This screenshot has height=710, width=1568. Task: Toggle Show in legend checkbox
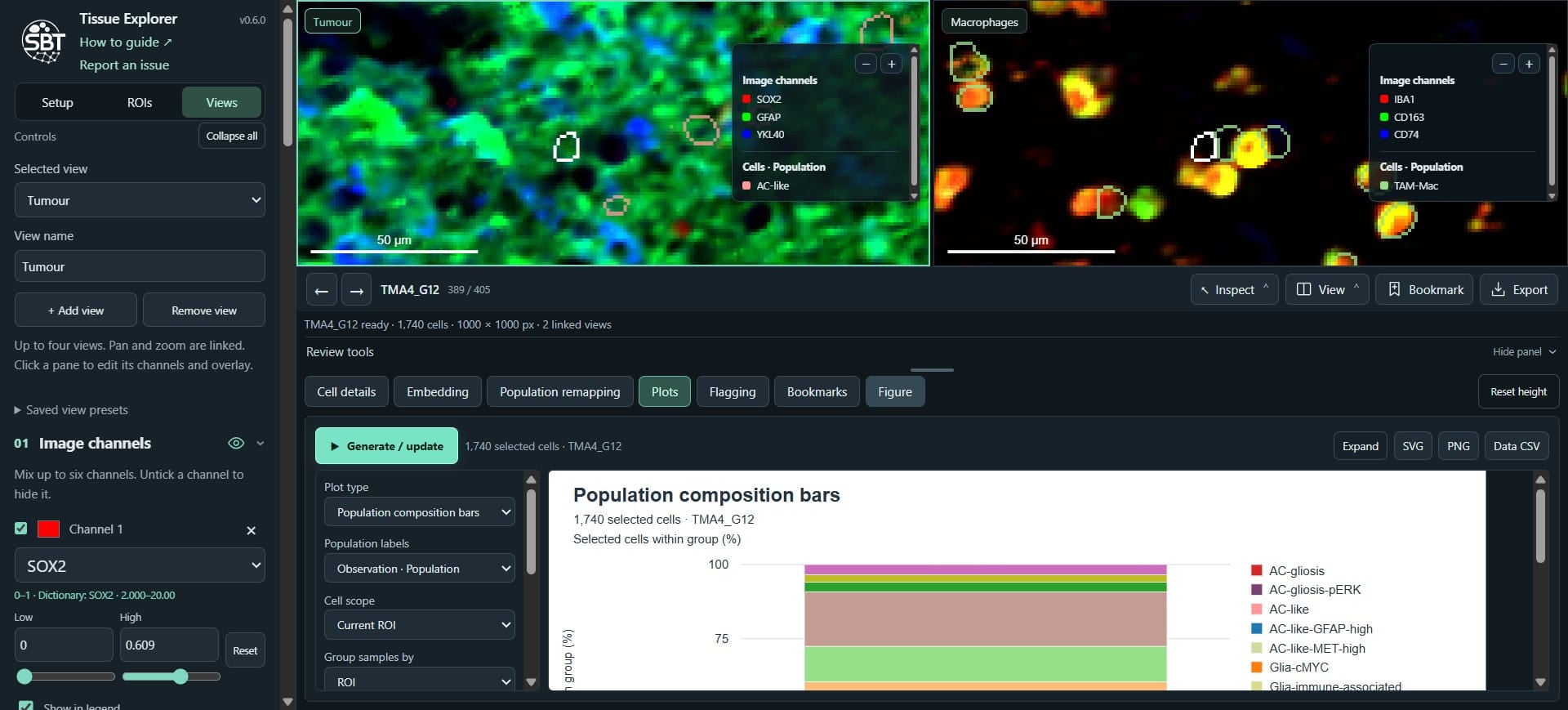26,706
